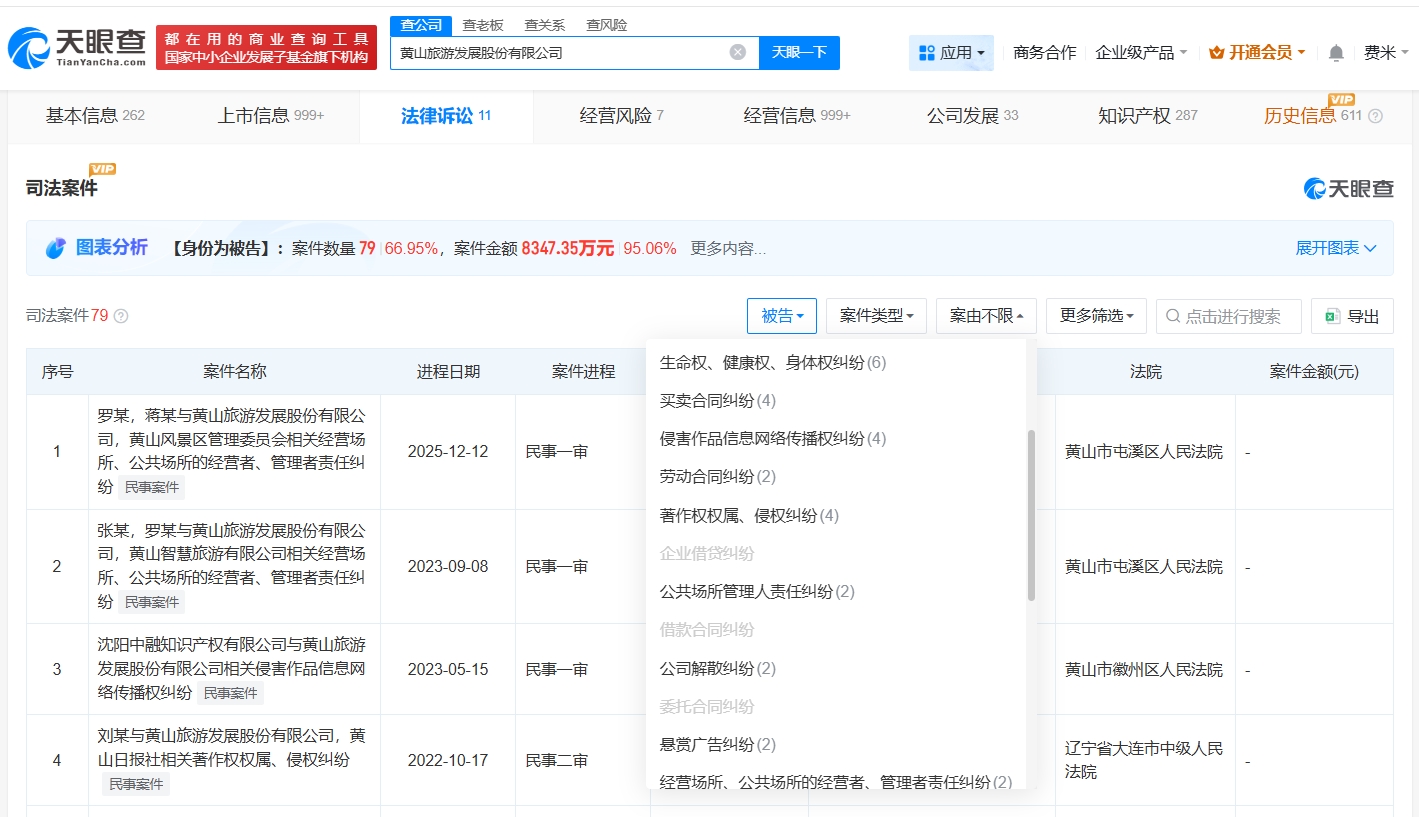This screenshot has height=817, width=1419.
Task: Click the 更多内容 link
Action: (728, 248)
